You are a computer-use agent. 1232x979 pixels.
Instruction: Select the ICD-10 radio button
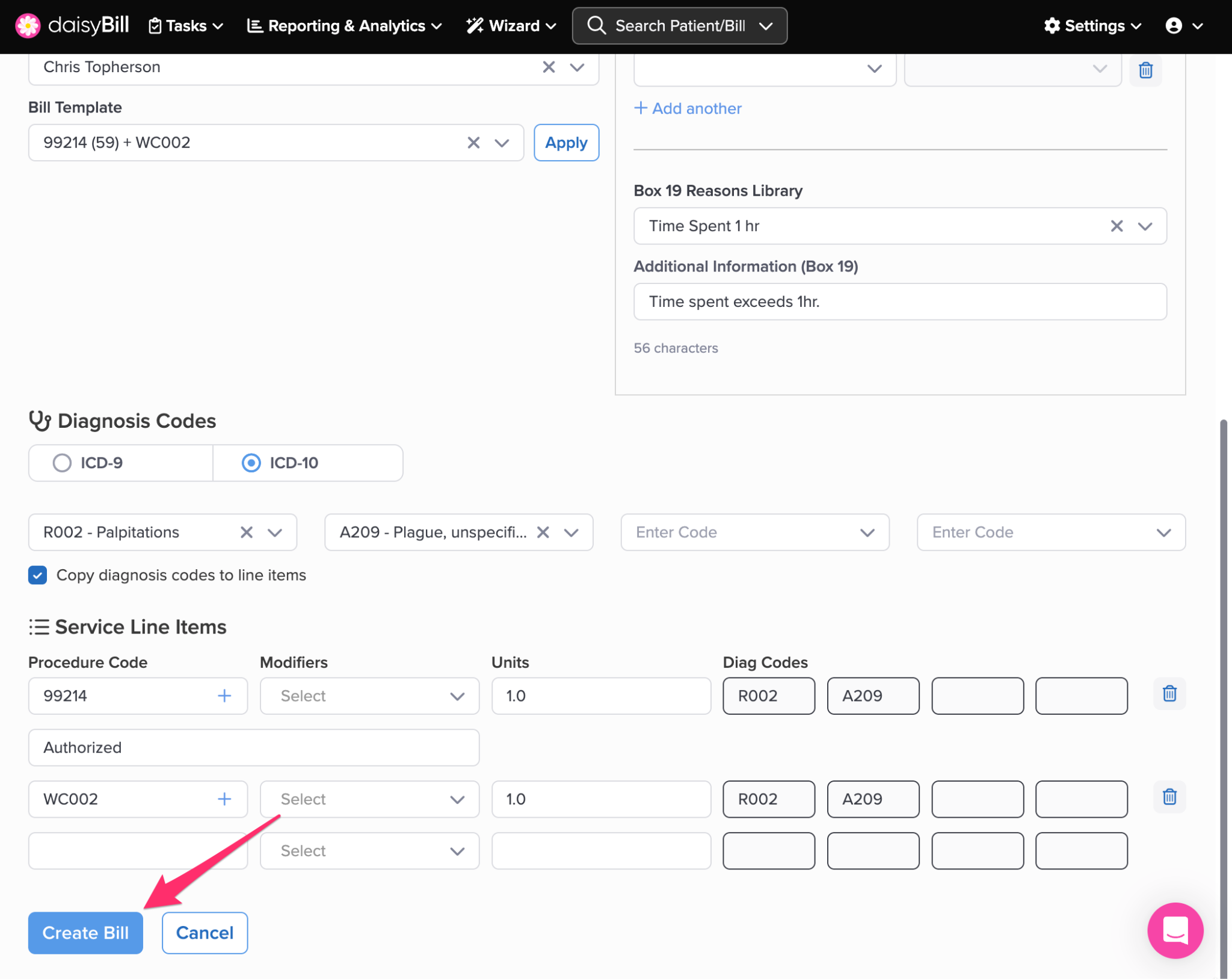[x=251, y=463]
